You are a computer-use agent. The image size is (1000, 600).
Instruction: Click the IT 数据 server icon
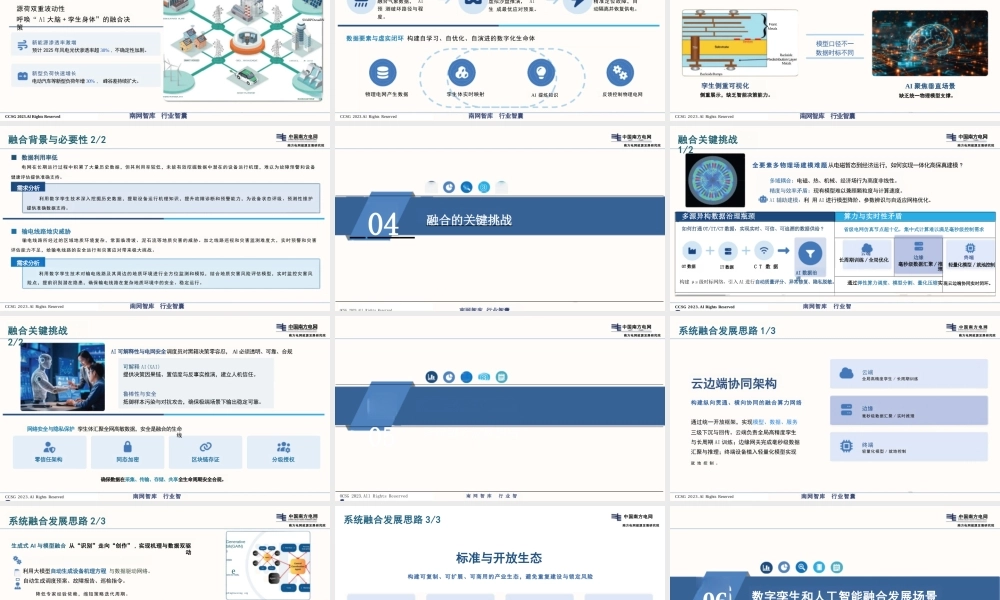point(727,250)
